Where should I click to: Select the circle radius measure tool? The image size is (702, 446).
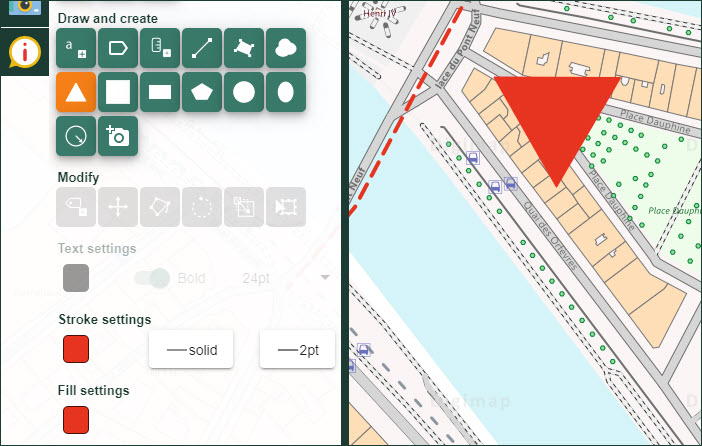click(x=76, y=136)
